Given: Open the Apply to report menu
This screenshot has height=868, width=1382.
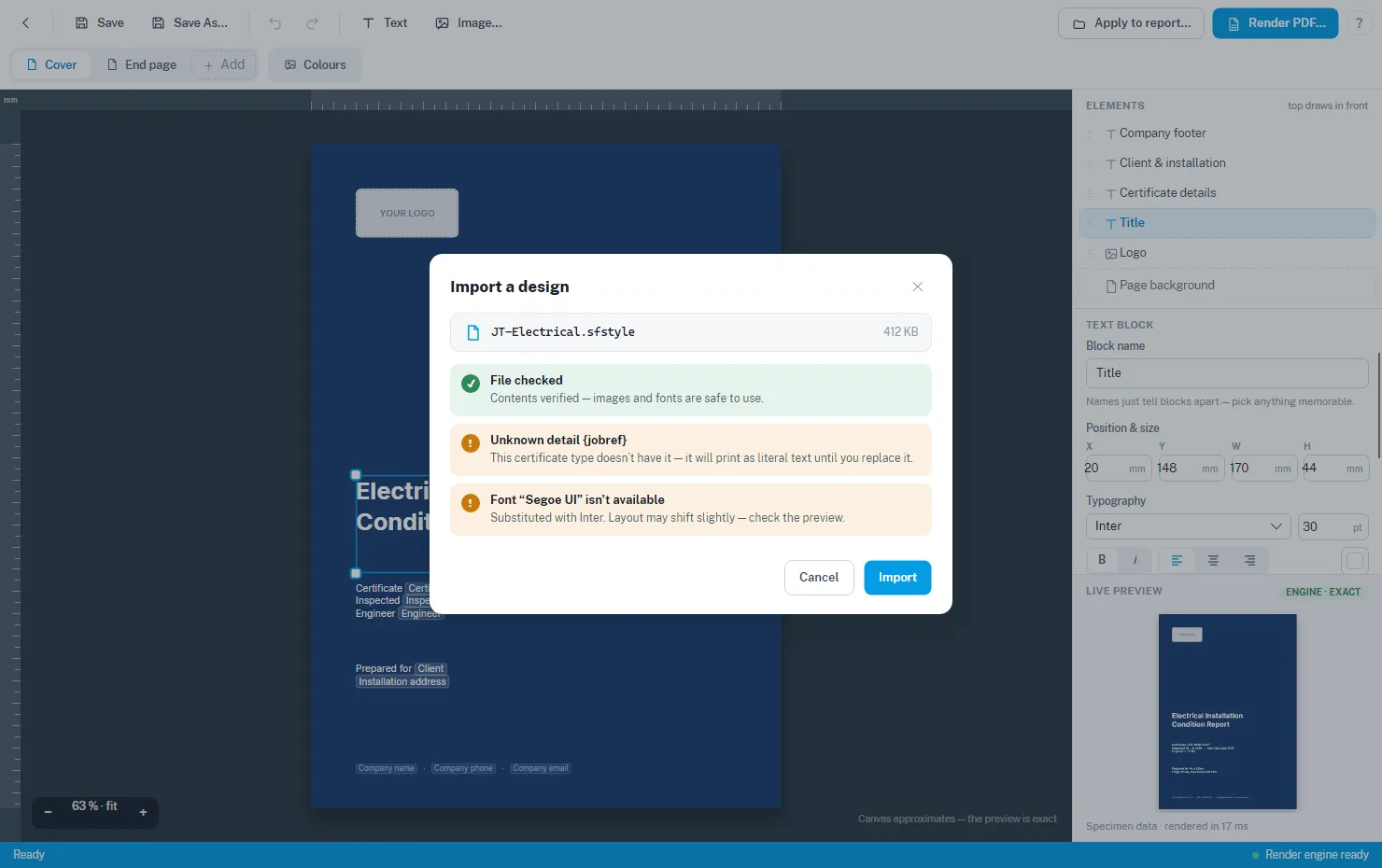Looking at the screenshot, I should 1131,23.
